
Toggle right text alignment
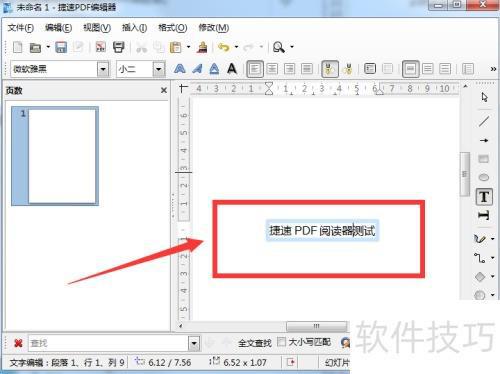(289, 69)
